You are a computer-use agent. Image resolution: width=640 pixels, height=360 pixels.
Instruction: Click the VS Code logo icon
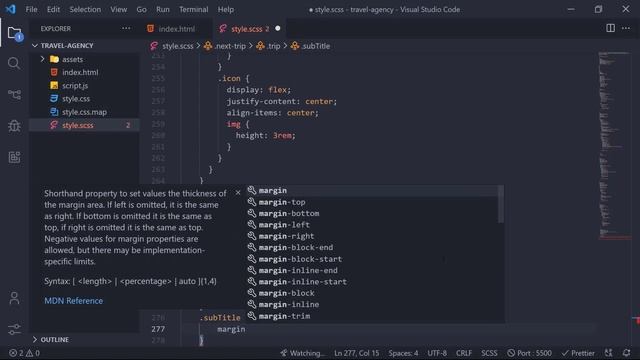tap(11, 9)
